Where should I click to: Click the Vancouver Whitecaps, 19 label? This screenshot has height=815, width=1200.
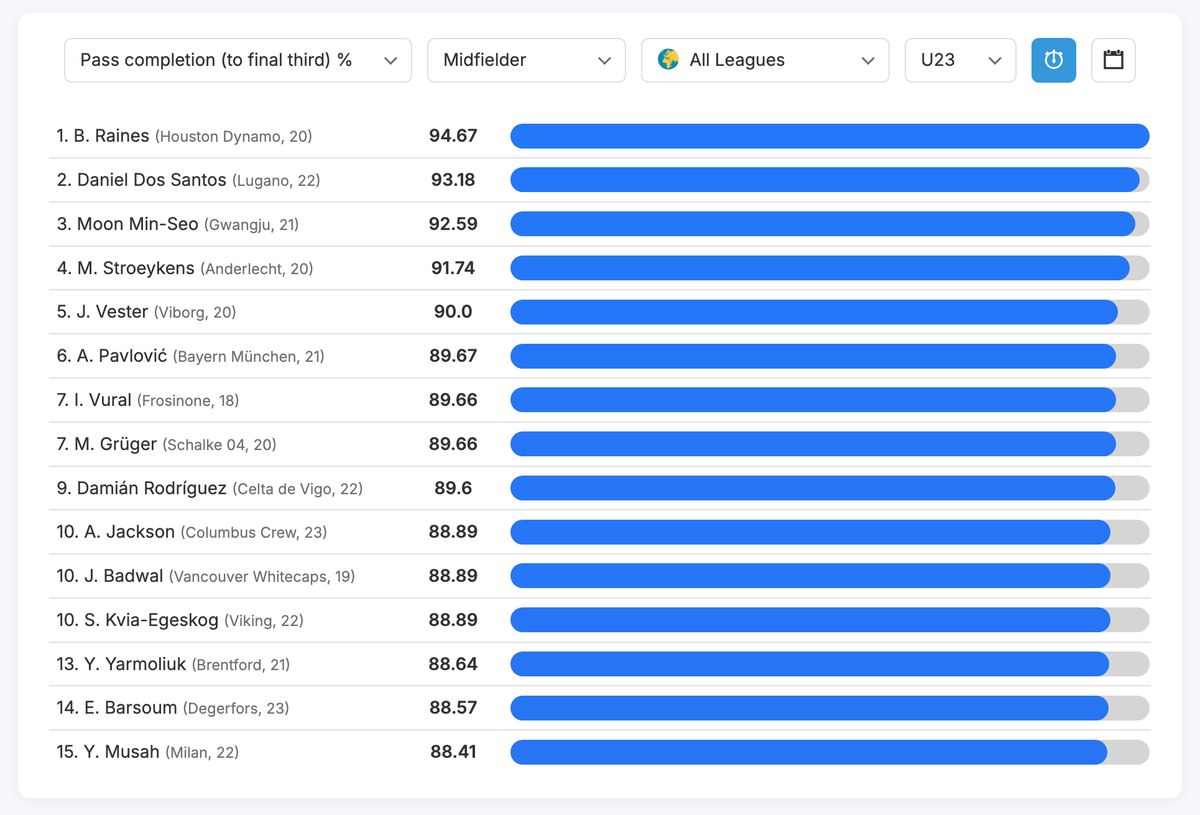click(x=262, y=577)
